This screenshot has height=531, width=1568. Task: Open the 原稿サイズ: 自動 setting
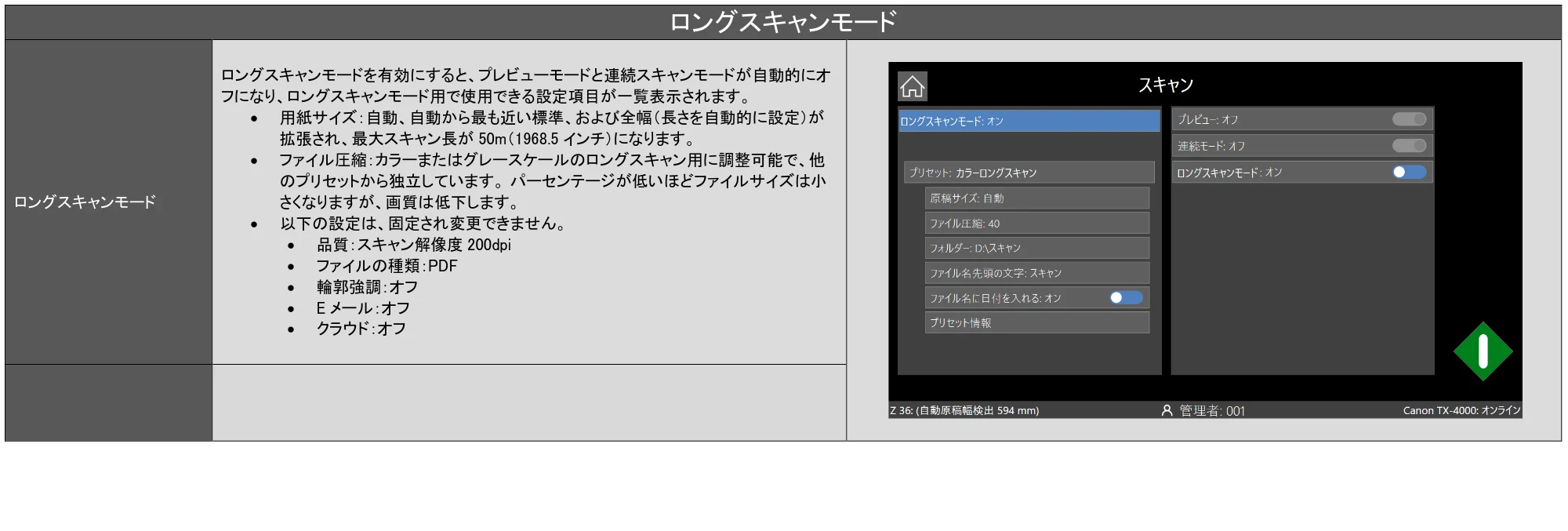click(1036, 198)
